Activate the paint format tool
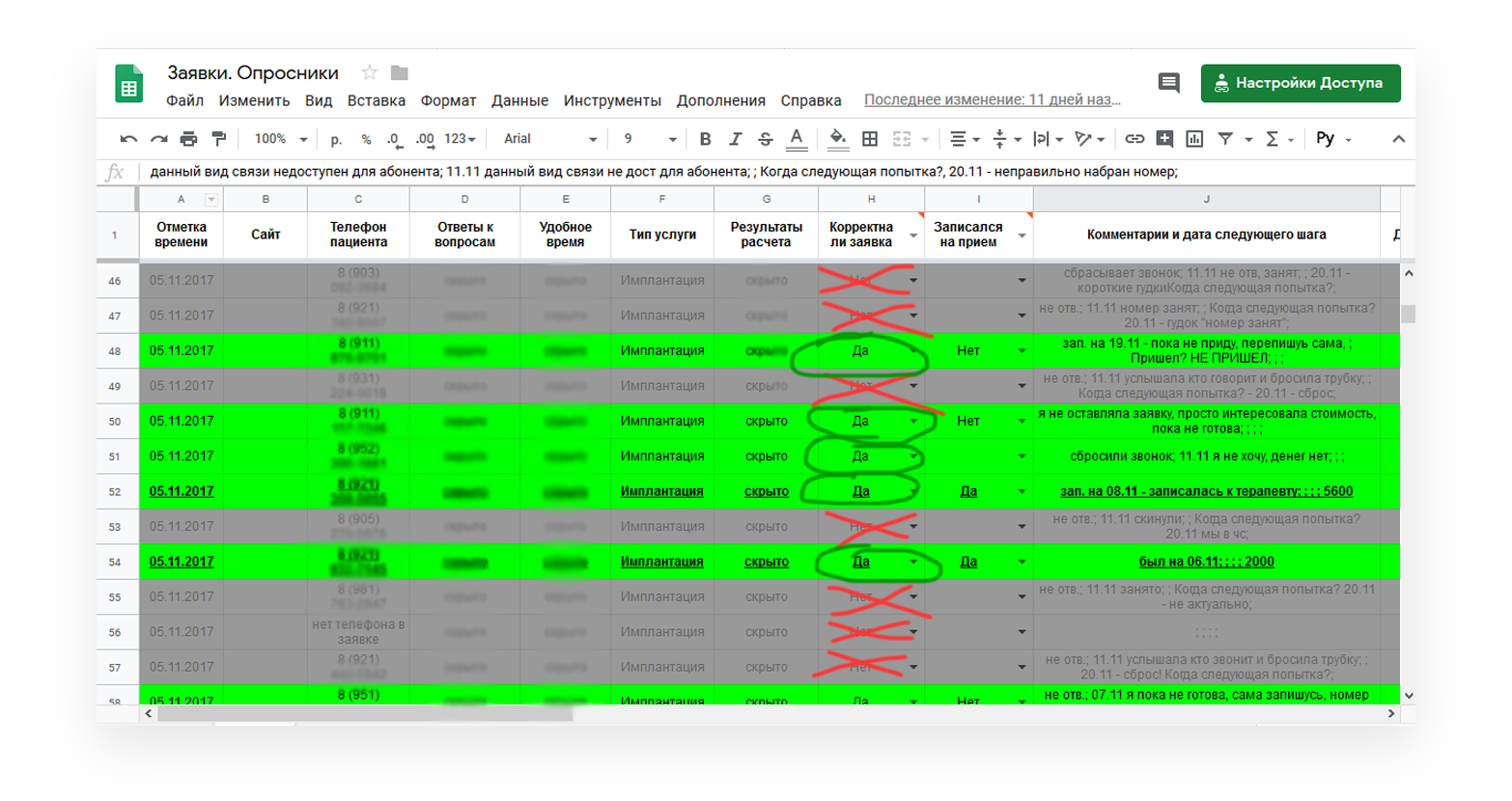 (x=219, y=139)
